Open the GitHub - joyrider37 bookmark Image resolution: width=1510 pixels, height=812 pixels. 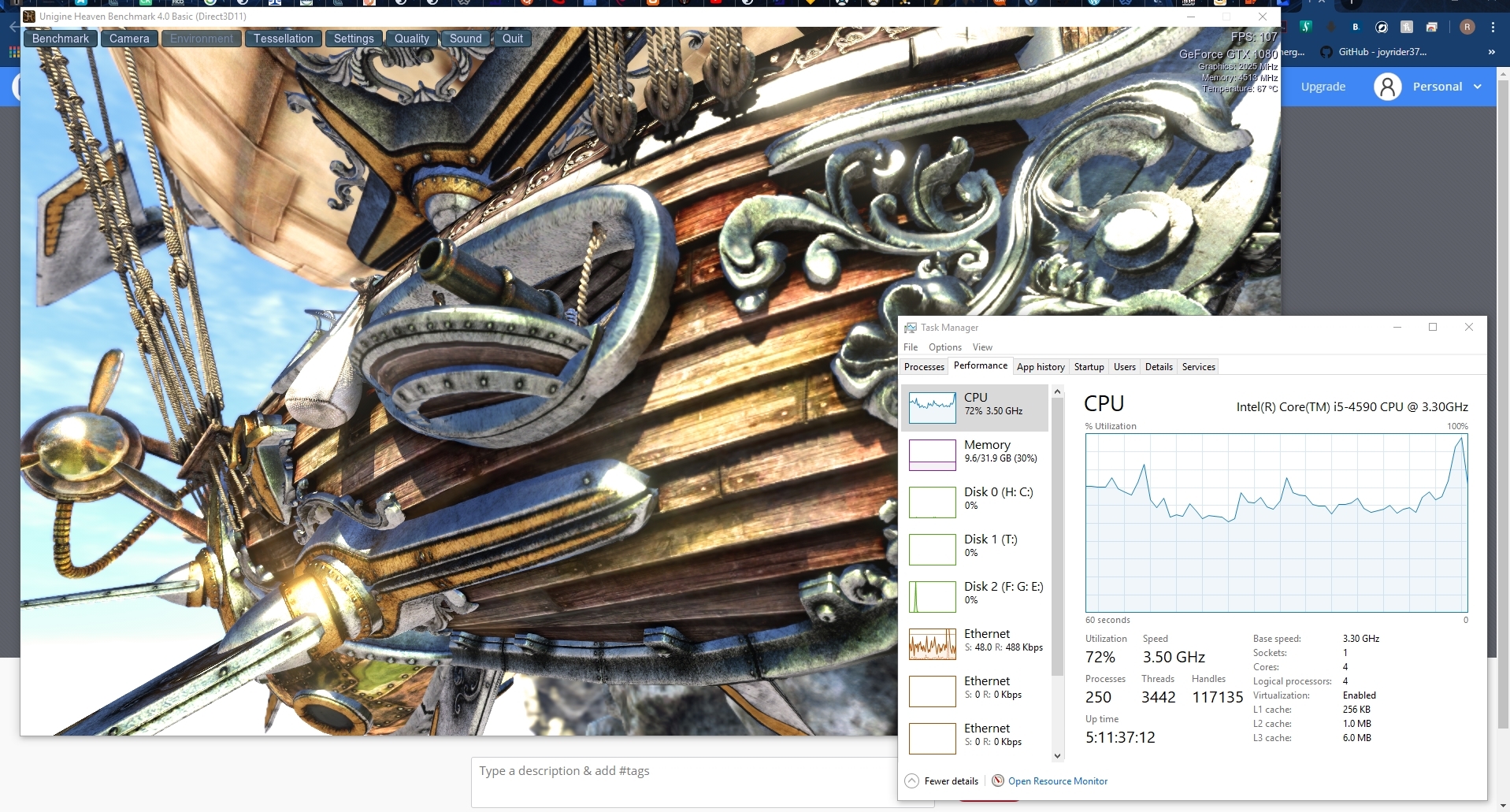tap(1375, 52)
